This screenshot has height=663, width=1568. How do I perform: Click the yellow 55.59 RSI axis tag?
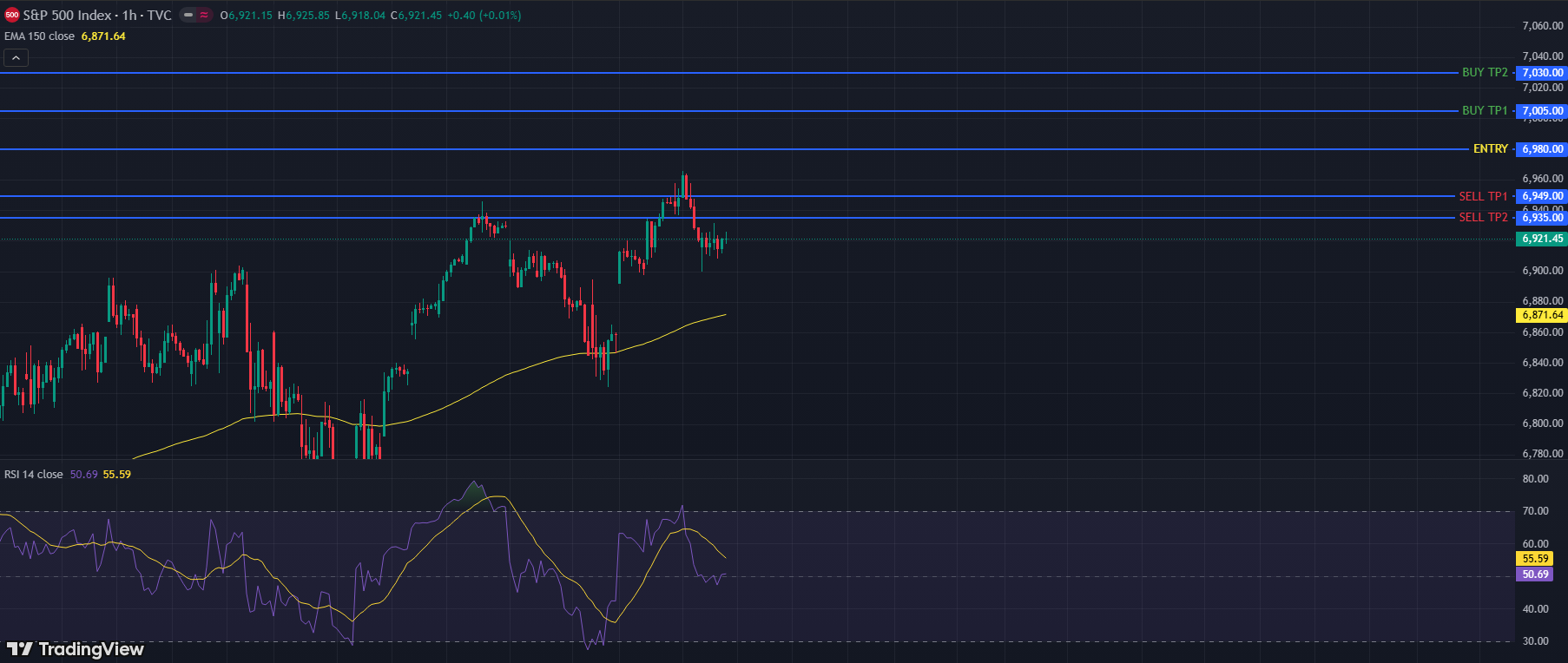[x=1535, y=559]
